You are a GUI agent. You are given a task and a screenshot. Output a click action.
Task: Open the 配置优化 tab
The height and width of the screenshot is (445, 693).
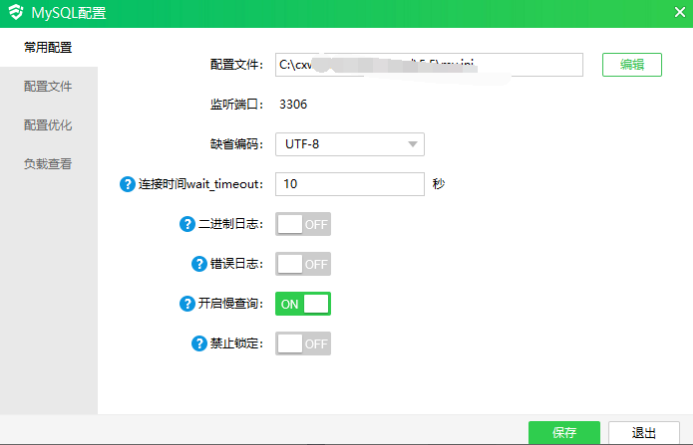(49, 125)
